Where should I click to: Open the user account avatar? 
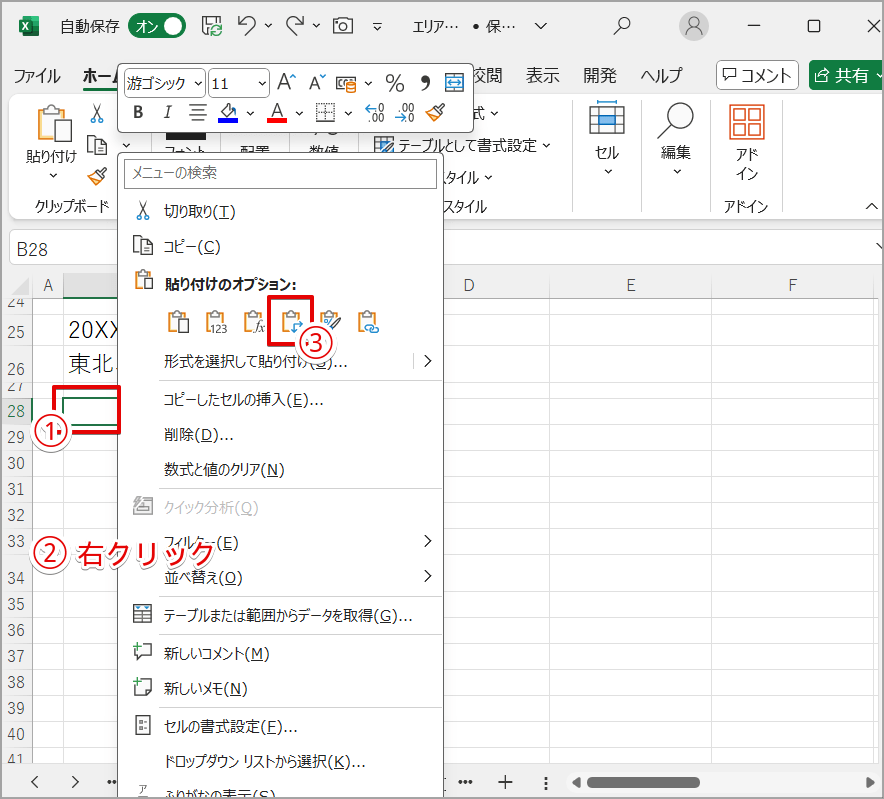(693, 26)
